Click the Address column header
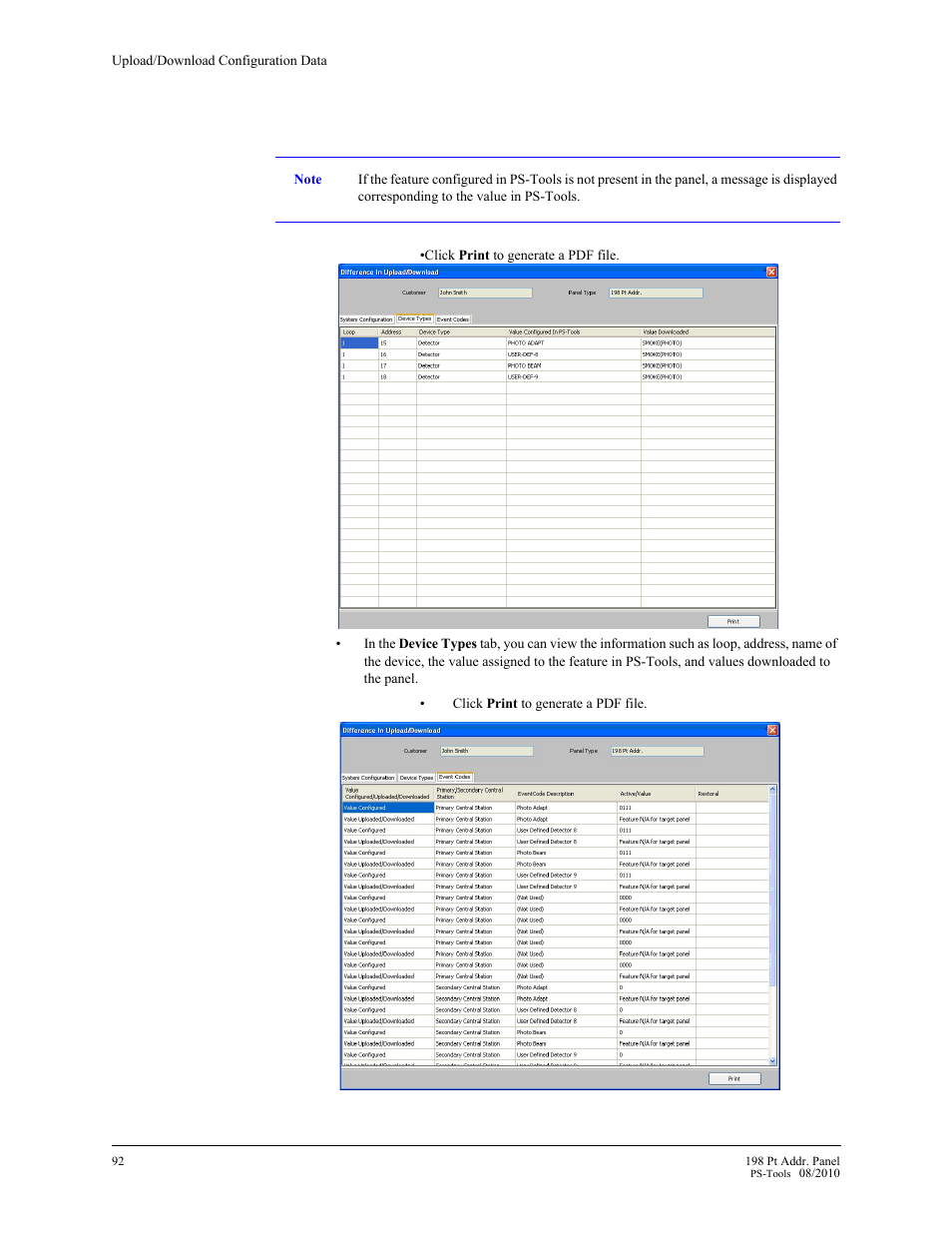This screenshot has height=1233, width=952. point(397,331)
